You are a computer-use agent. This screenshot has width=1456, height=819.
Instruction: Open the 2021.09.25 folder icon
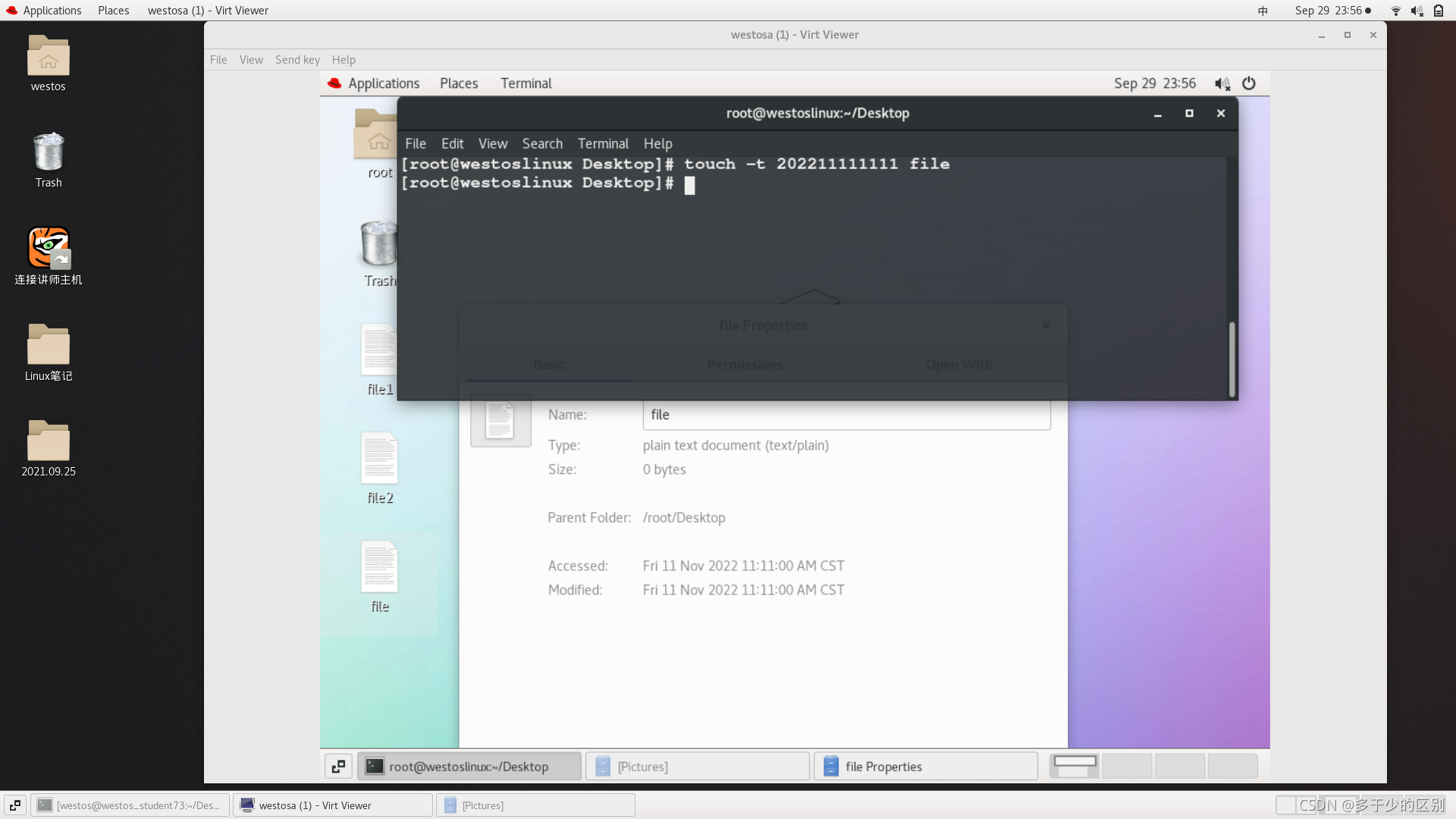point(49,441)
